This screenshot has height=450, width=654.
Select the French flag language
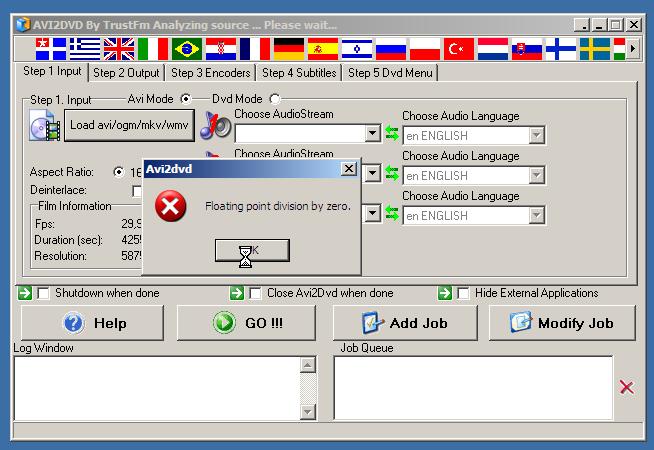255,49
